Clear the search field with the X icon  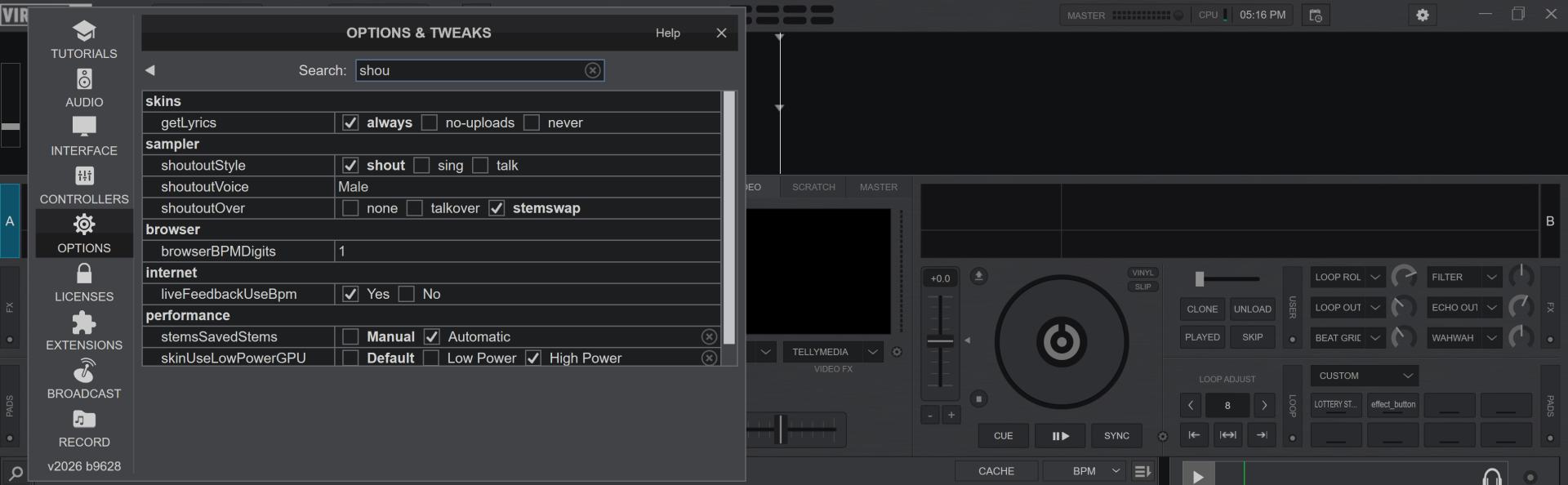[x=593, y=70]
